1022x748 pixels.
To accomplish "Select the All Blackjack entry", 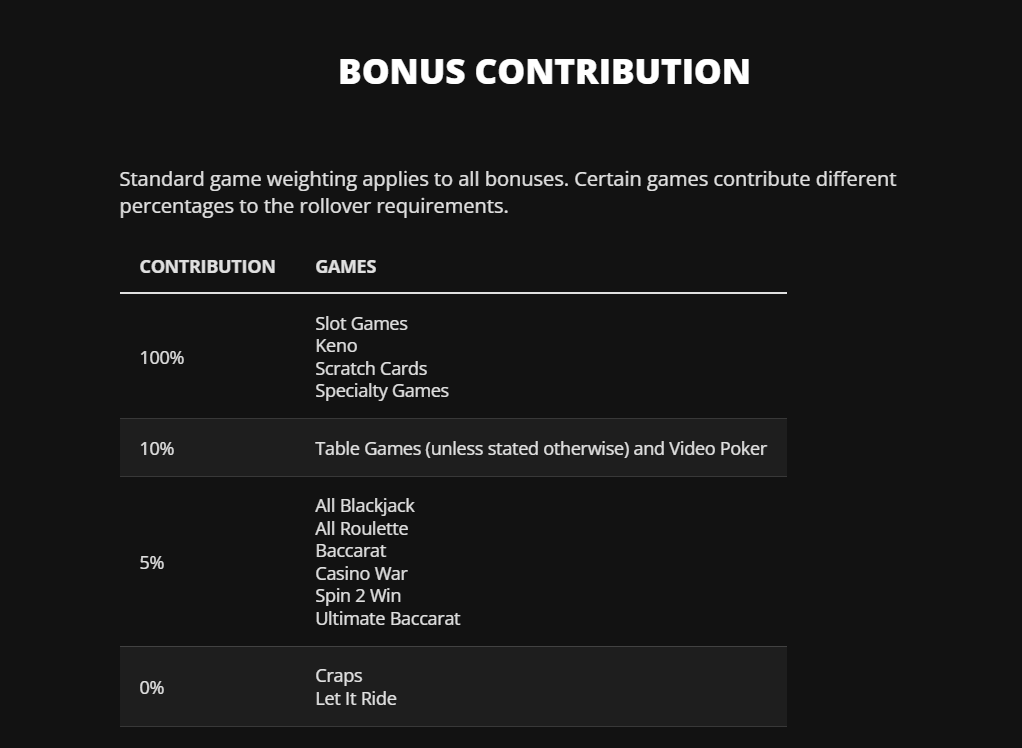I will [365, 506].
